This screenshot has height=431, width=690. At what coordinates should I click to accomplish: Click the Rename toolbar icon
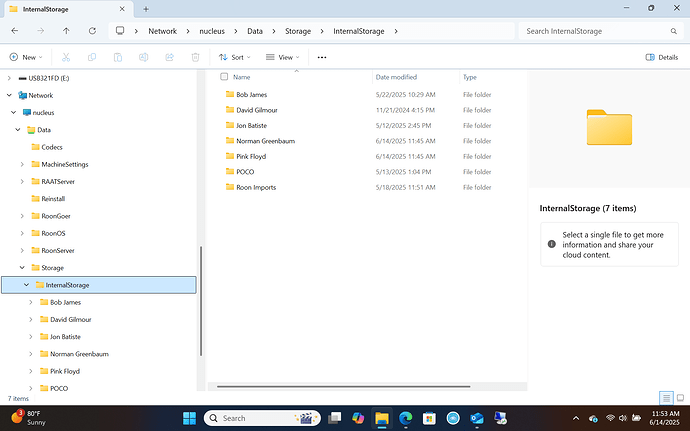143,57
